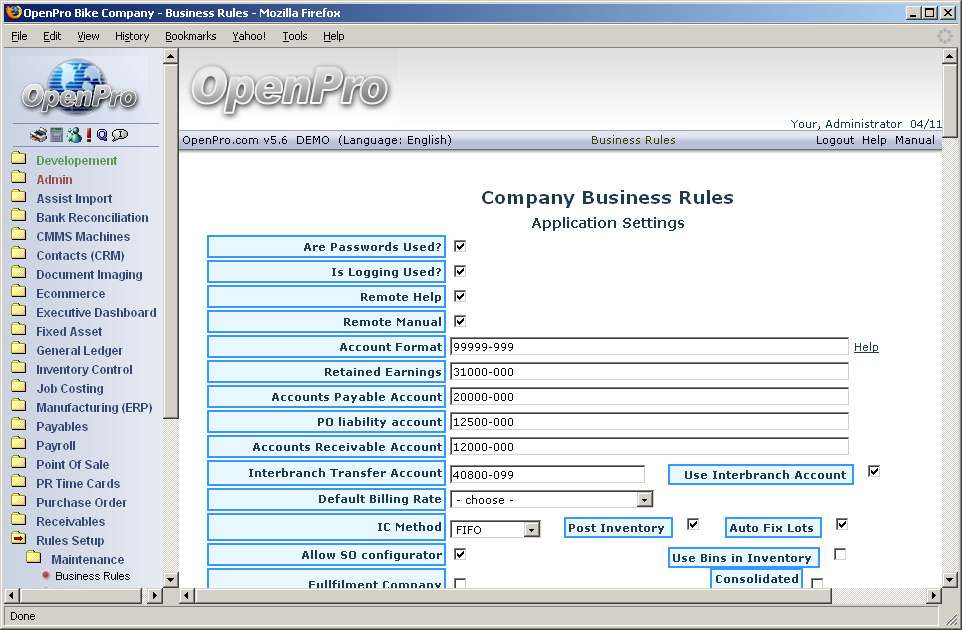Uncheck the Are Passwords Used checkbox
The height and width of the screenshot is (630, 962).
tap(460, 246)
